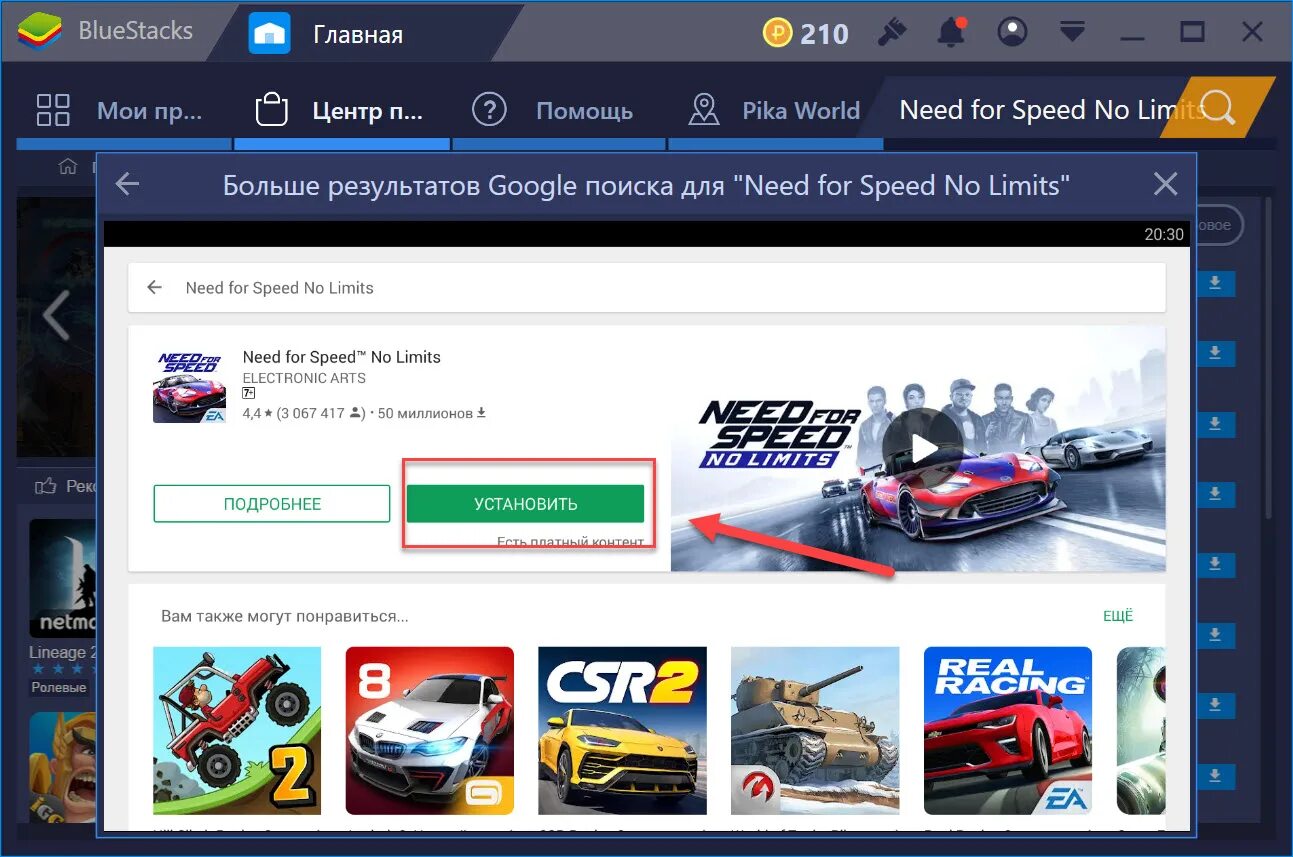The width and height of the screenshot is (1293, 857).
Task: Click the green УСТАНОВИТЬ install button
Action: coord(525,504)
